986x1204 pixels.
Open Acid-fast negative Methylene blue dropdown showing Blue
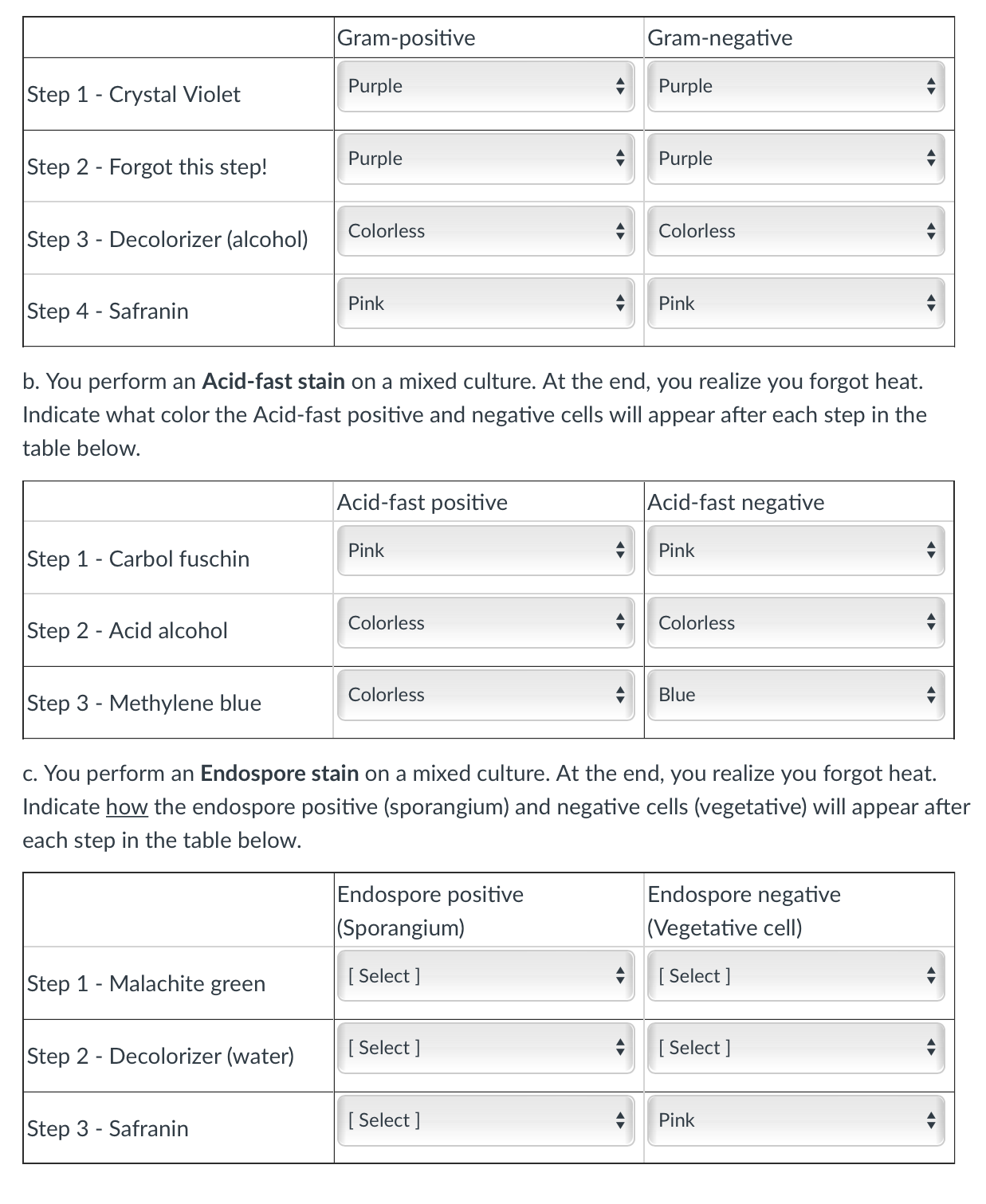(795, 695)
